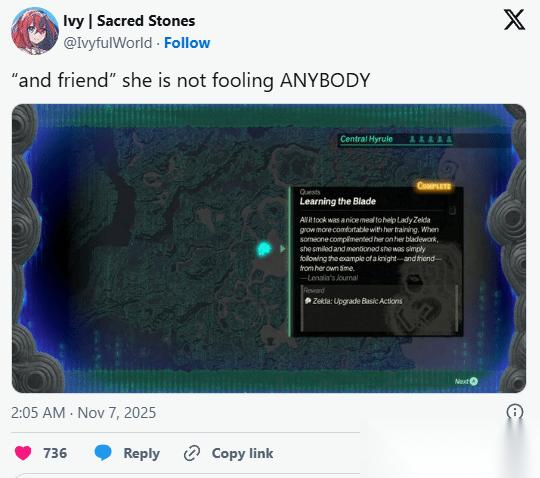Click Next A button prompt in game
Screen dimensions: 540x478
coord(466,381)
